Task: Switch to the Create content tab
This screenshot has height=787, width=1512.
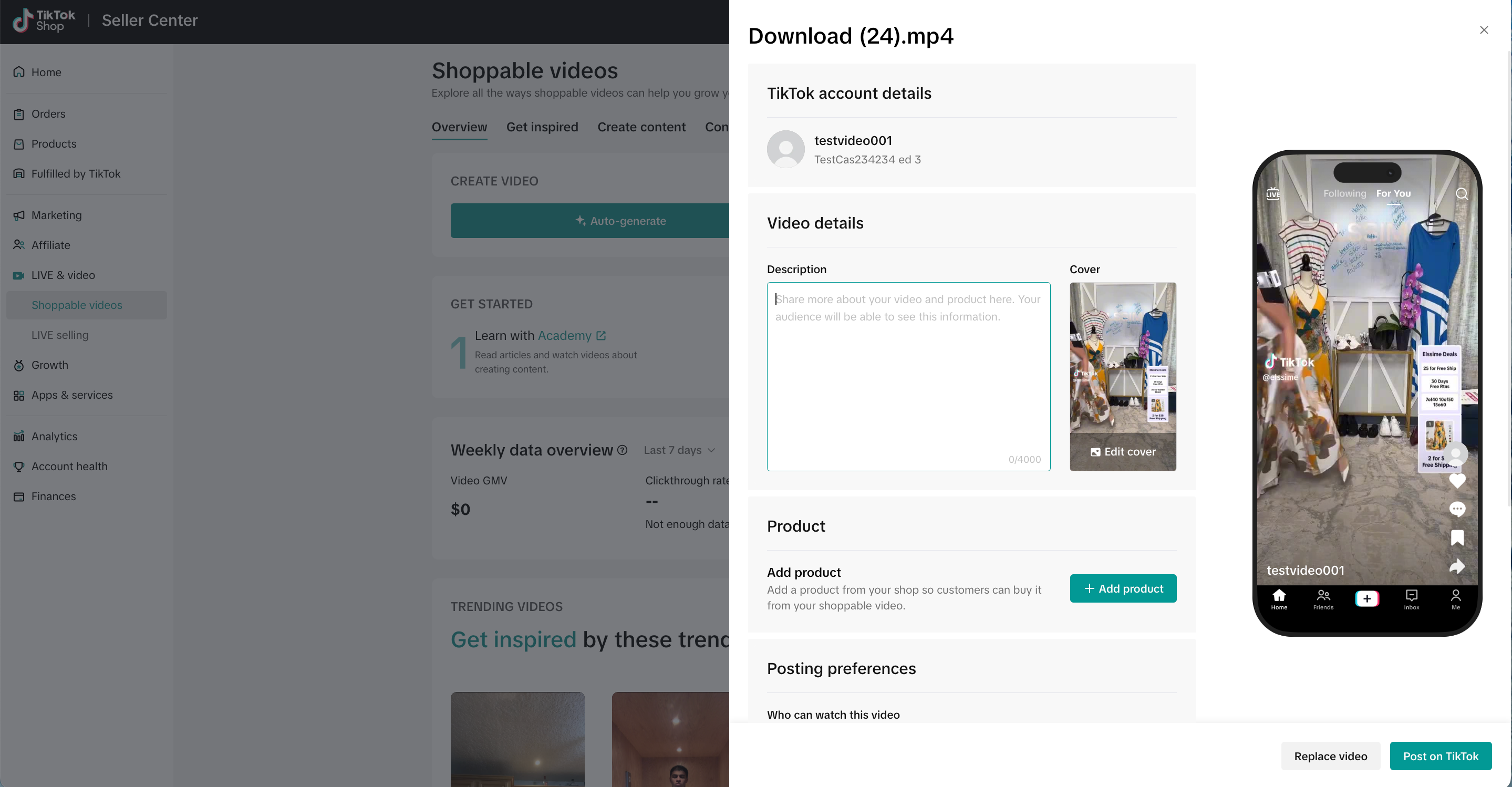Action: [641, 127]
